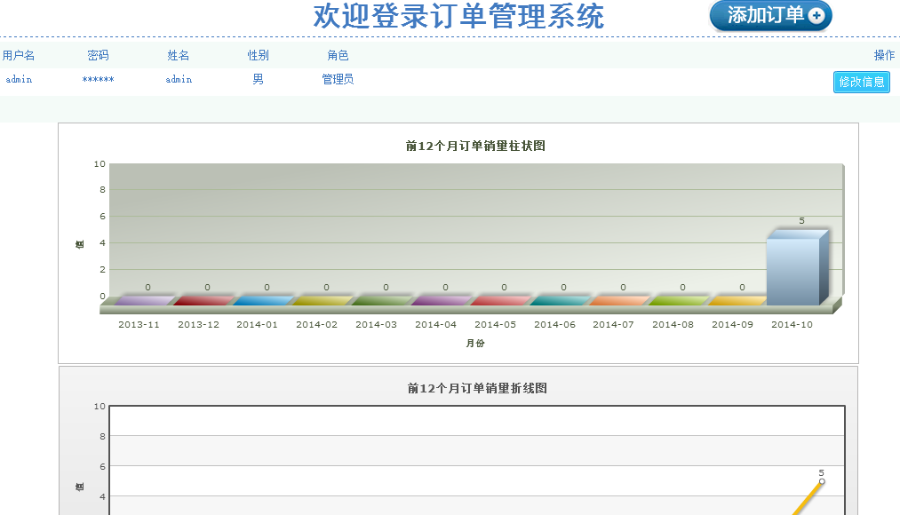Click the line chart data point labeled 5
This screenshot has width=900, height=515.
coord(822,481)
